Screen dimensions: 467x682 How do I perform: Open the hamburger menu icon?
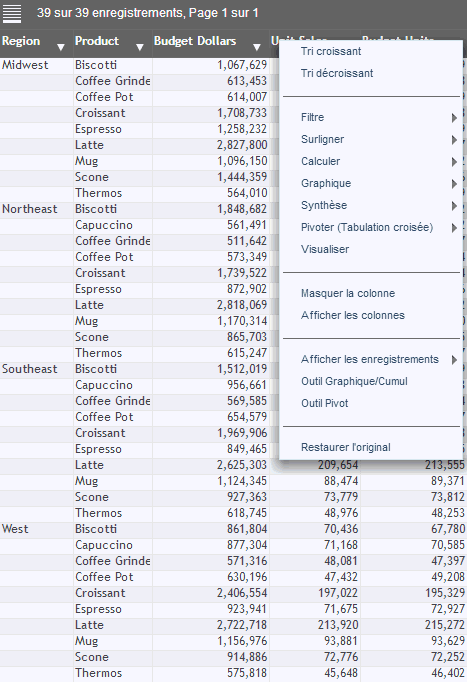tap(12, 13)
